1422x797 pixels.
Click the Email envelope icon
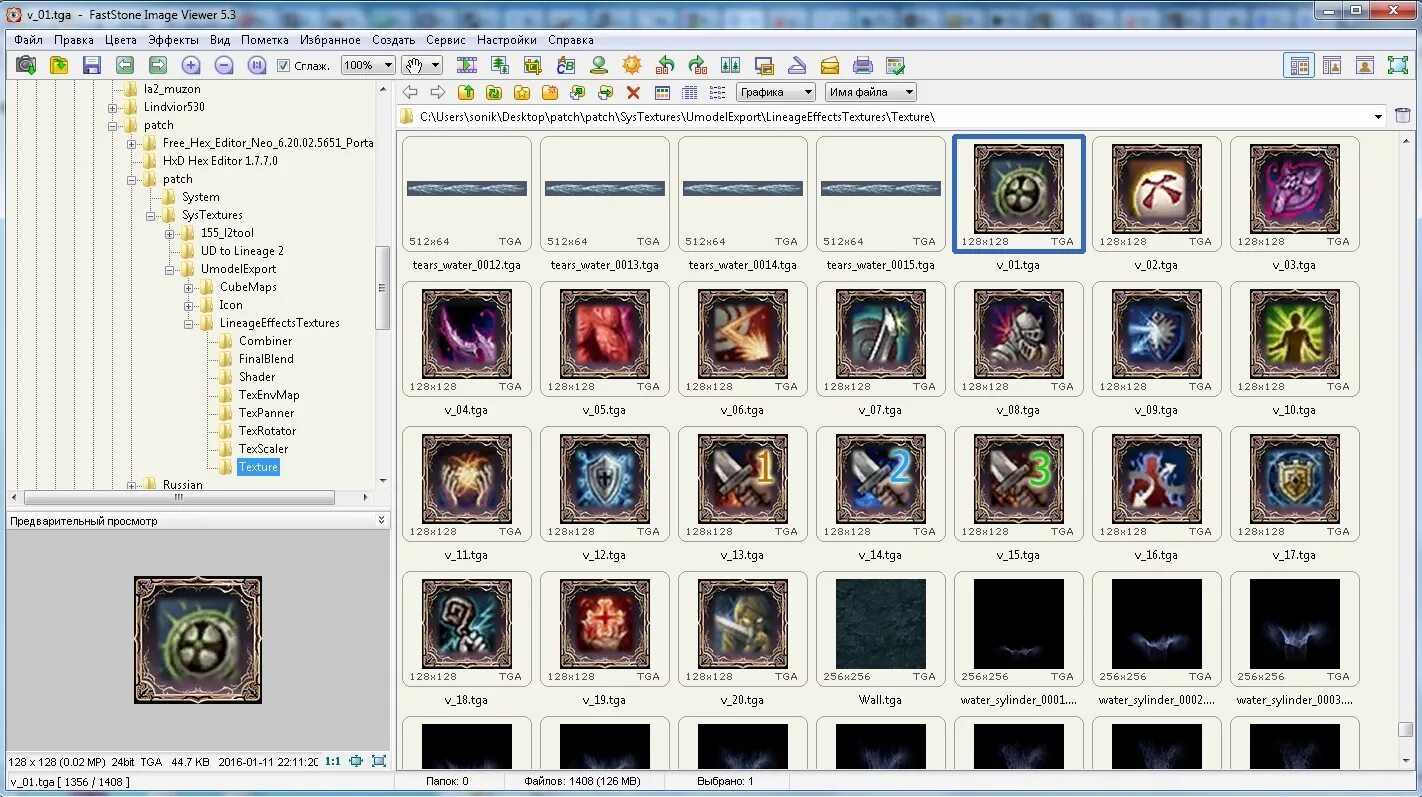click(830, 65)
